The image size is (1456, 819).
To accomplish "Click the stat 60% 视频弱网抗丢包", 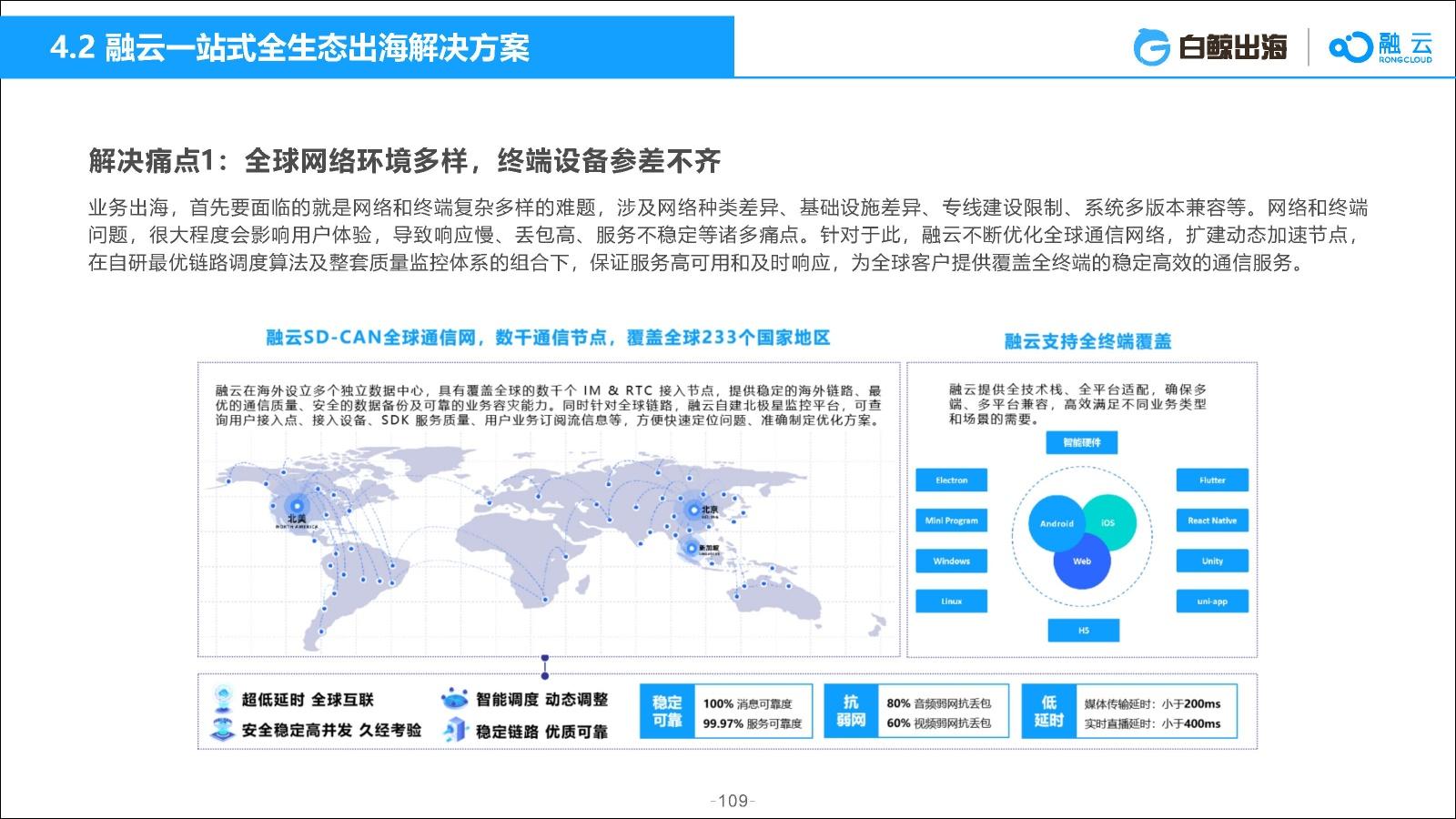I will click(x=939, y=723).
